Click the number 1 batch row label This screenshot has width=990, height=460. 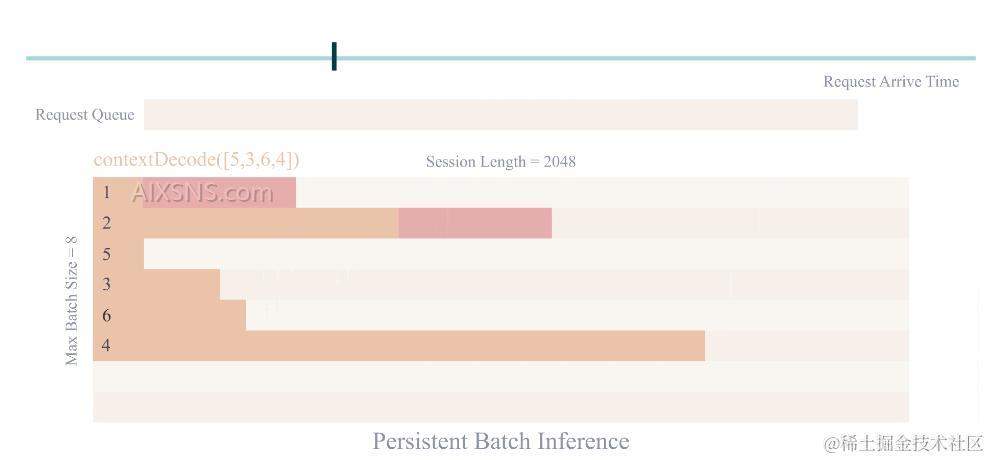point(106,192)
